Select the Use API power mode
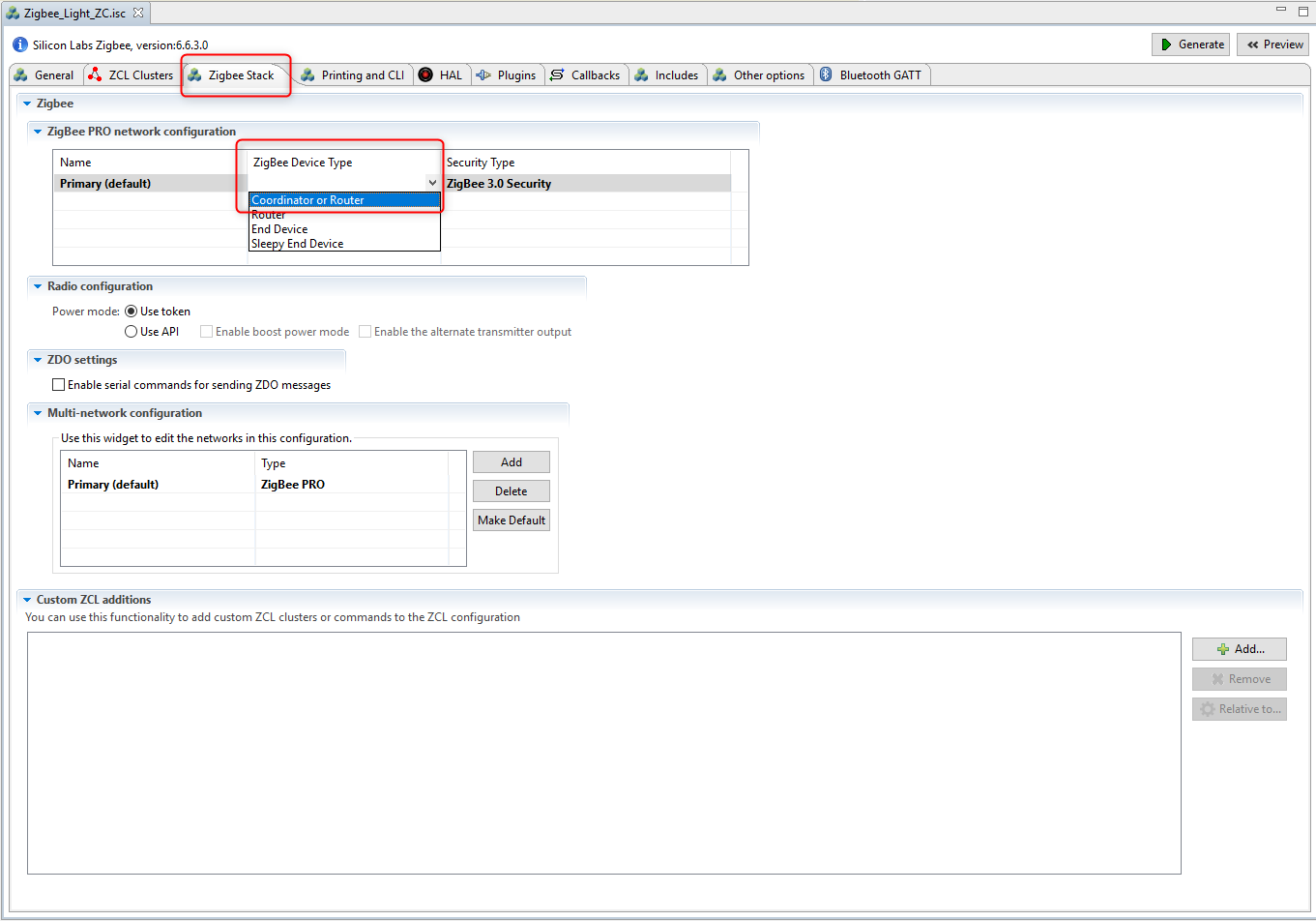 coord(132,332)
